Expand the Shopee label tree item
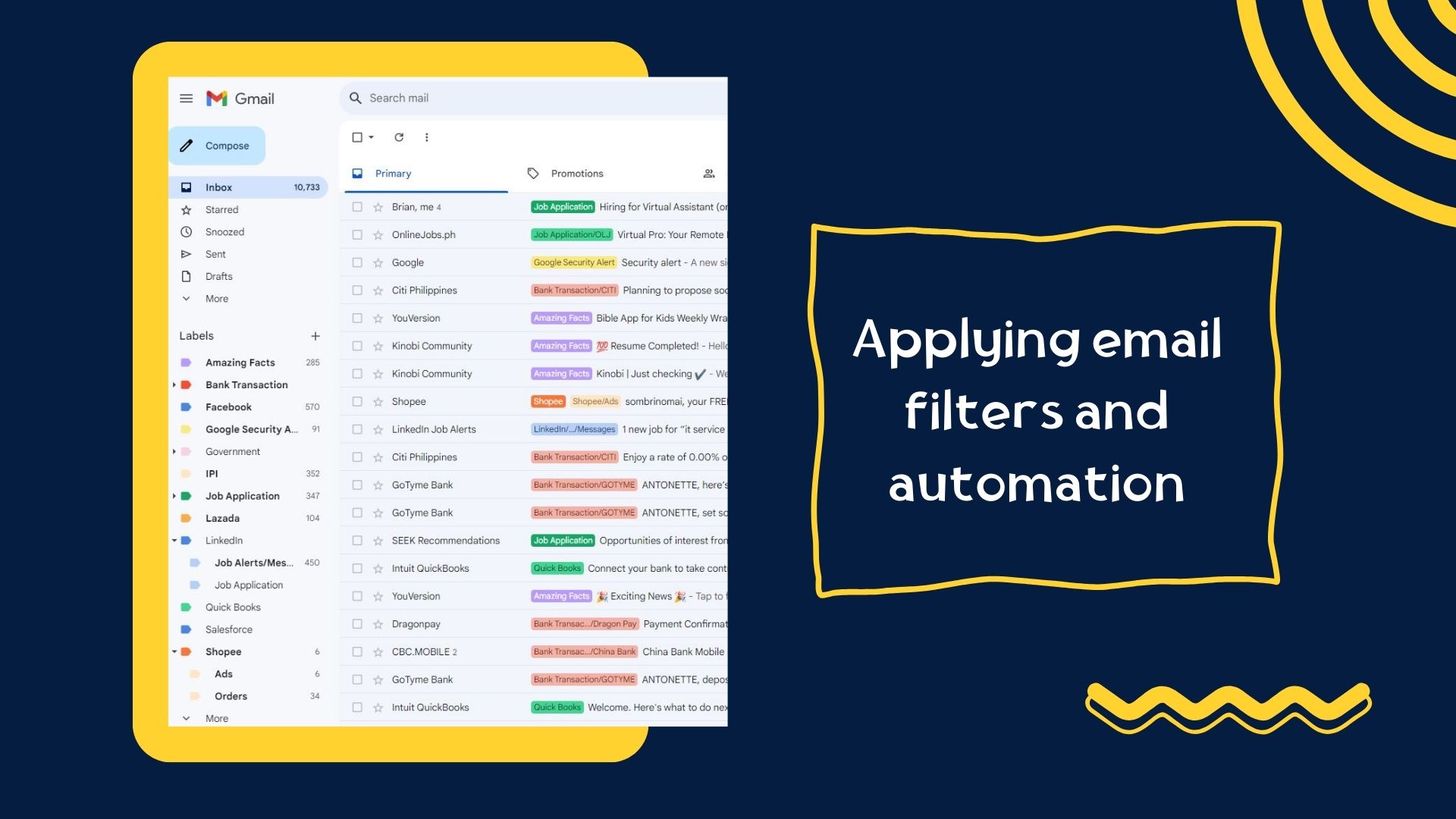Viewport: 1456px width, 819px height. (175, 651)
